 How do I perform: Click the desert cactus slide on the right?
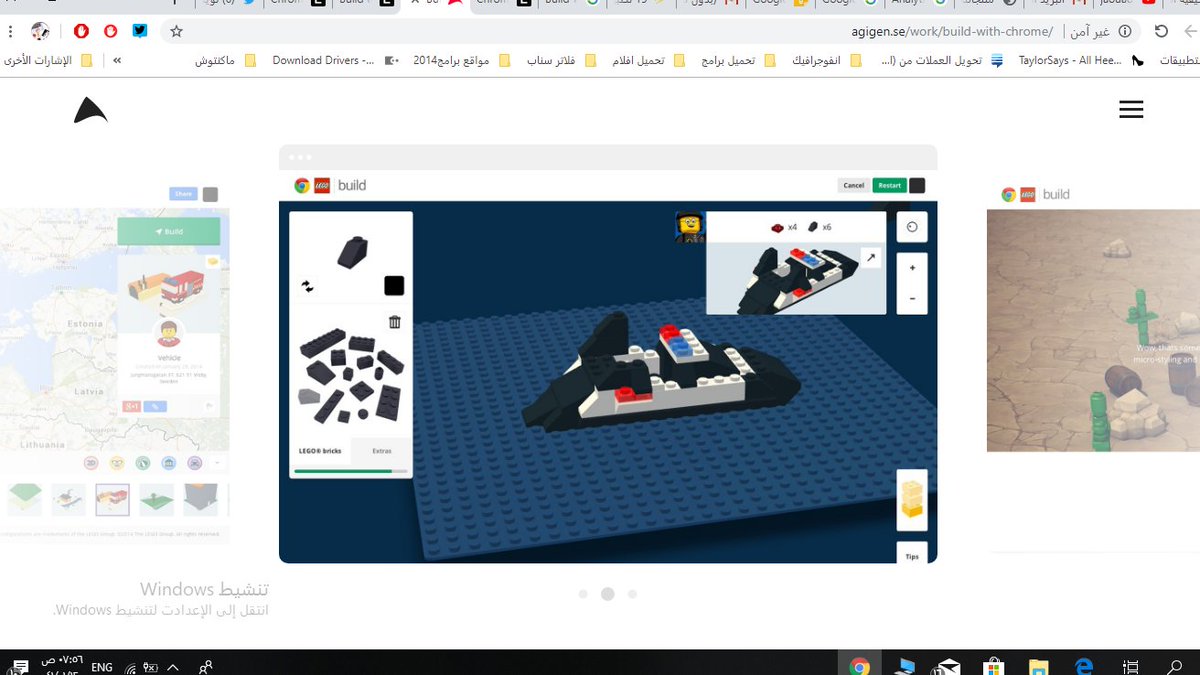(1092, 330)
